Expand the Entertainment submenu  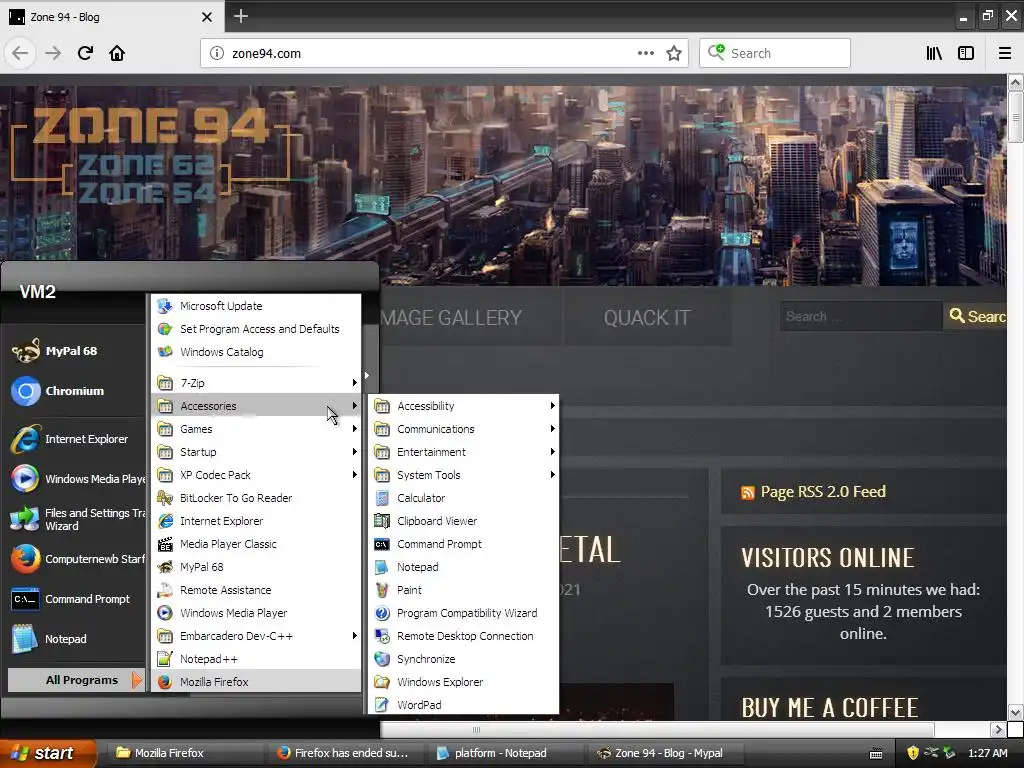[463, 452]
